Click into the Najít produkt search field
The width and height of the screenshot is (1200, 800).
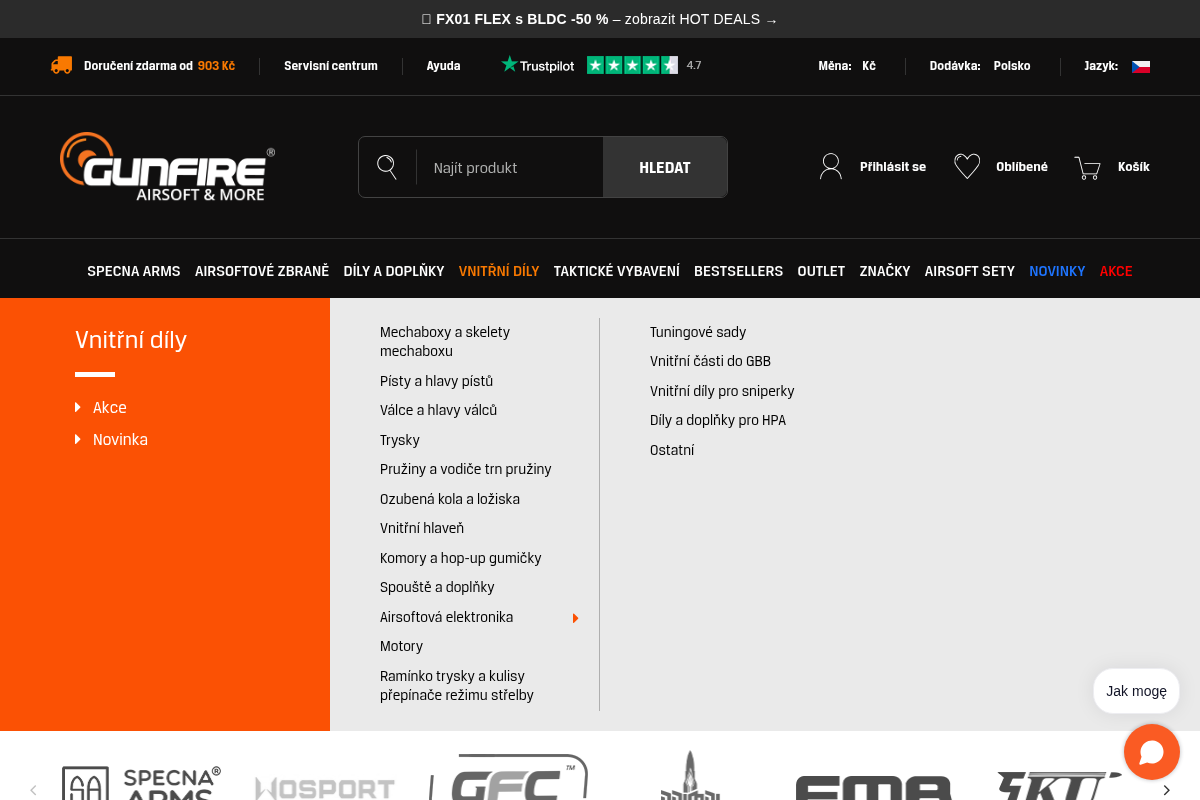pos(510,167)
